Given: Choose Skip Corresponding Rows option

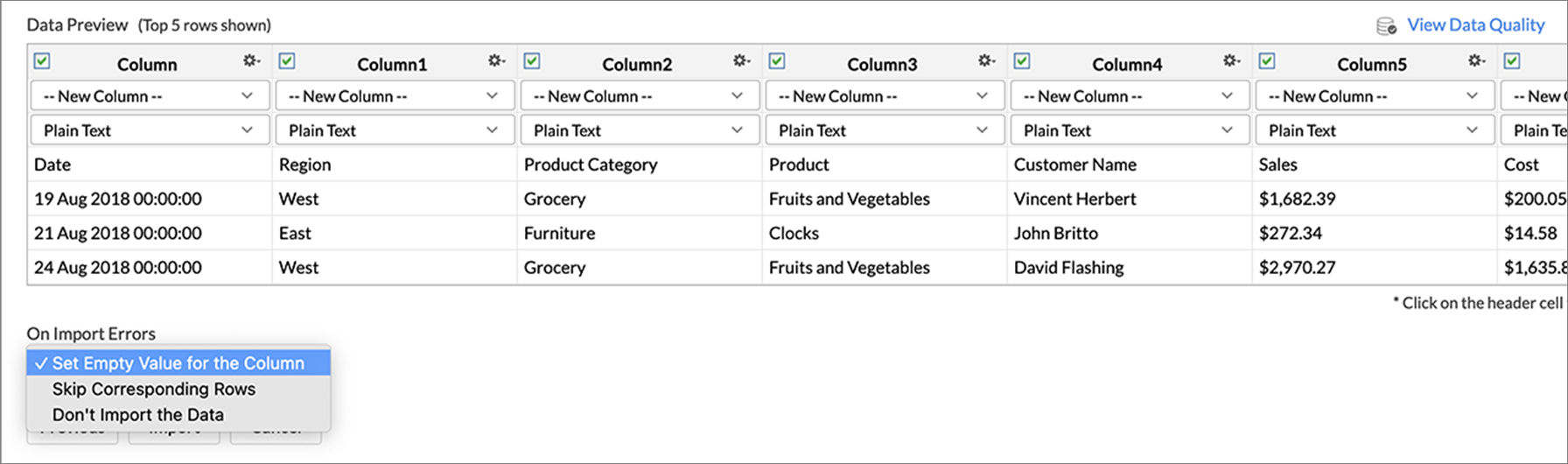Looking at the screenshot, I should [154, 389].
